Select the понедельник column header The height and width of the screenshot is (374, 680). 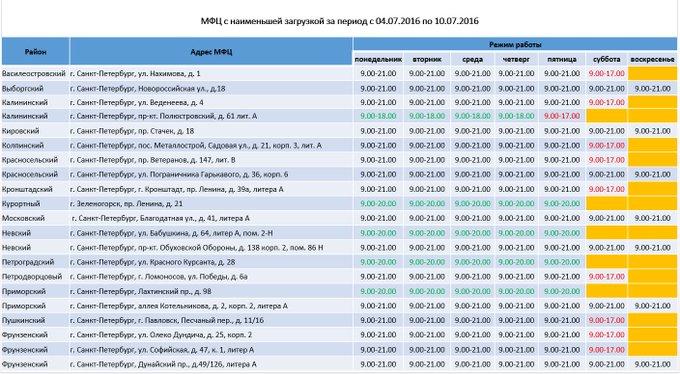click(378, 59)
